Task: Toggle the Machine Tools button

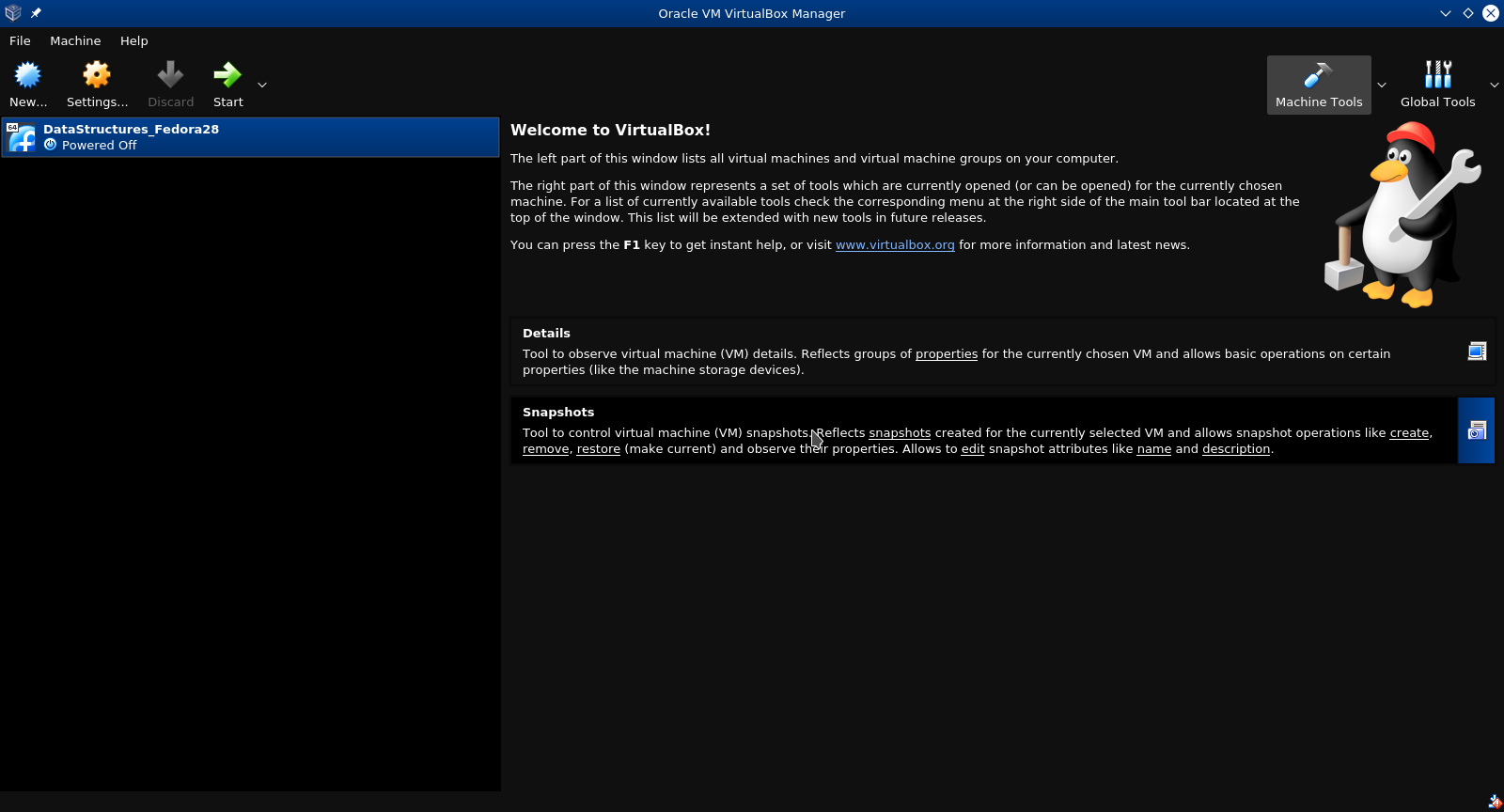Action: [1318, 85]
